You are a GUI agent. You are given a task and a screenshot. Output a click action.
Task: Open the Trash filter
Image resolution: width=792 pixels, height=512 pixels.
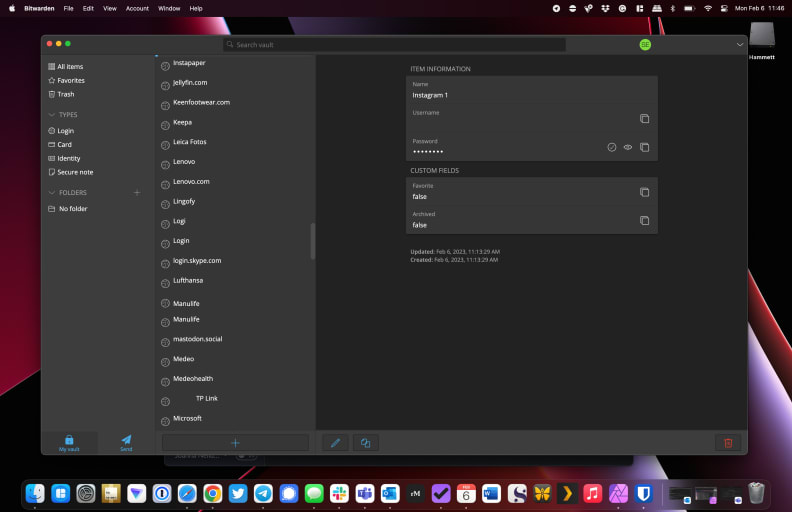click(61, 94)
